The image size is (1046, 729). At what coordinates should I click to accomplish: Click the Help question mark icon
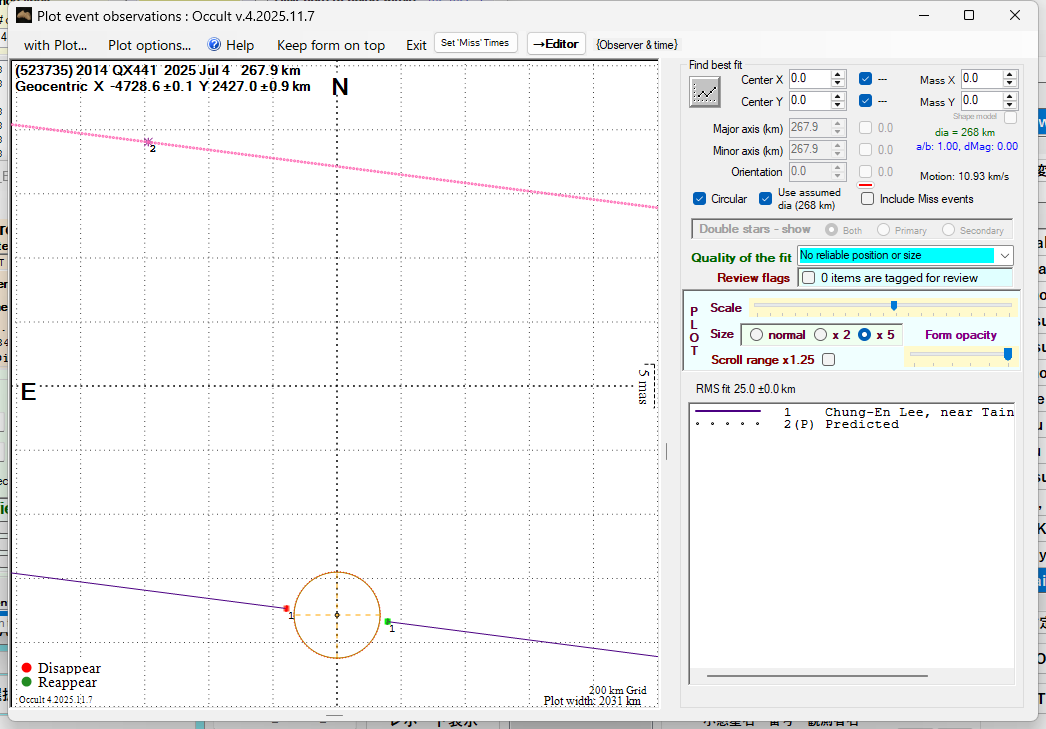click(214, 45)
